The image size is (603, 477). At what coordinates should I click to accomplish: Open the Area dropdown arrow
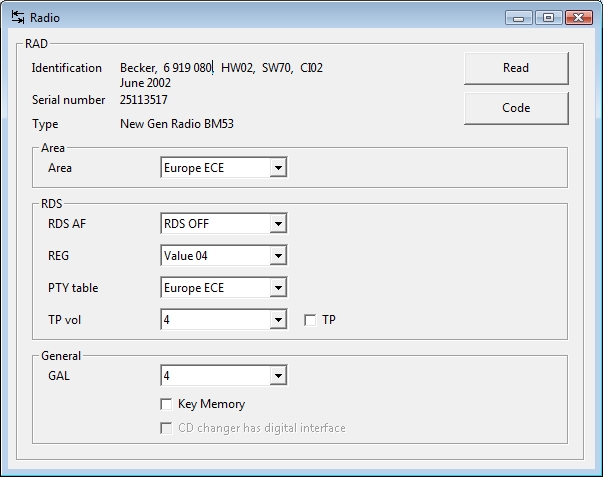[x=278, y=168]
